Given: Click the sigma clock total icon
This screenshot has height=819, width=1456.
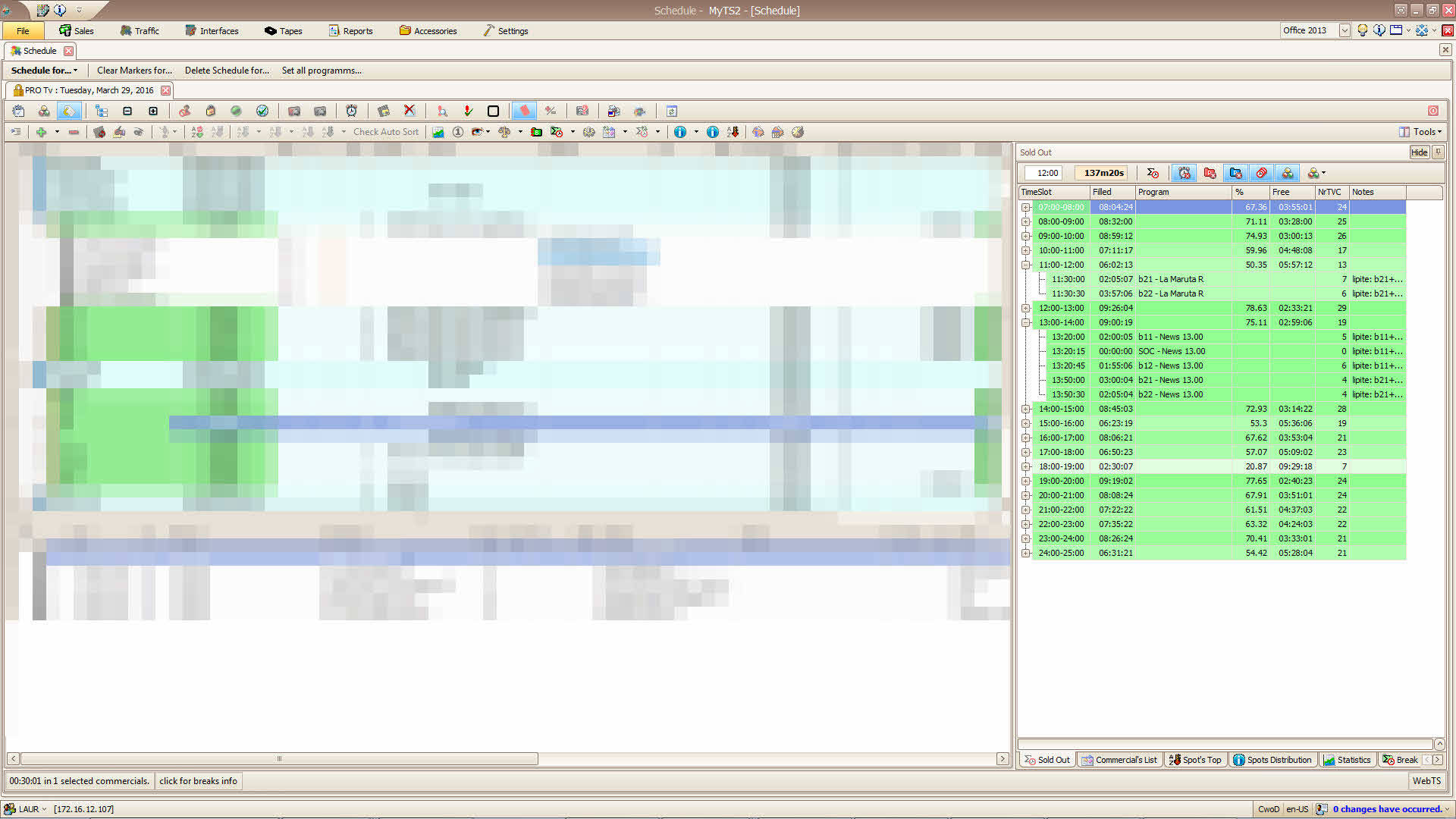Looking at the screenshot, I should (1152, 173).
